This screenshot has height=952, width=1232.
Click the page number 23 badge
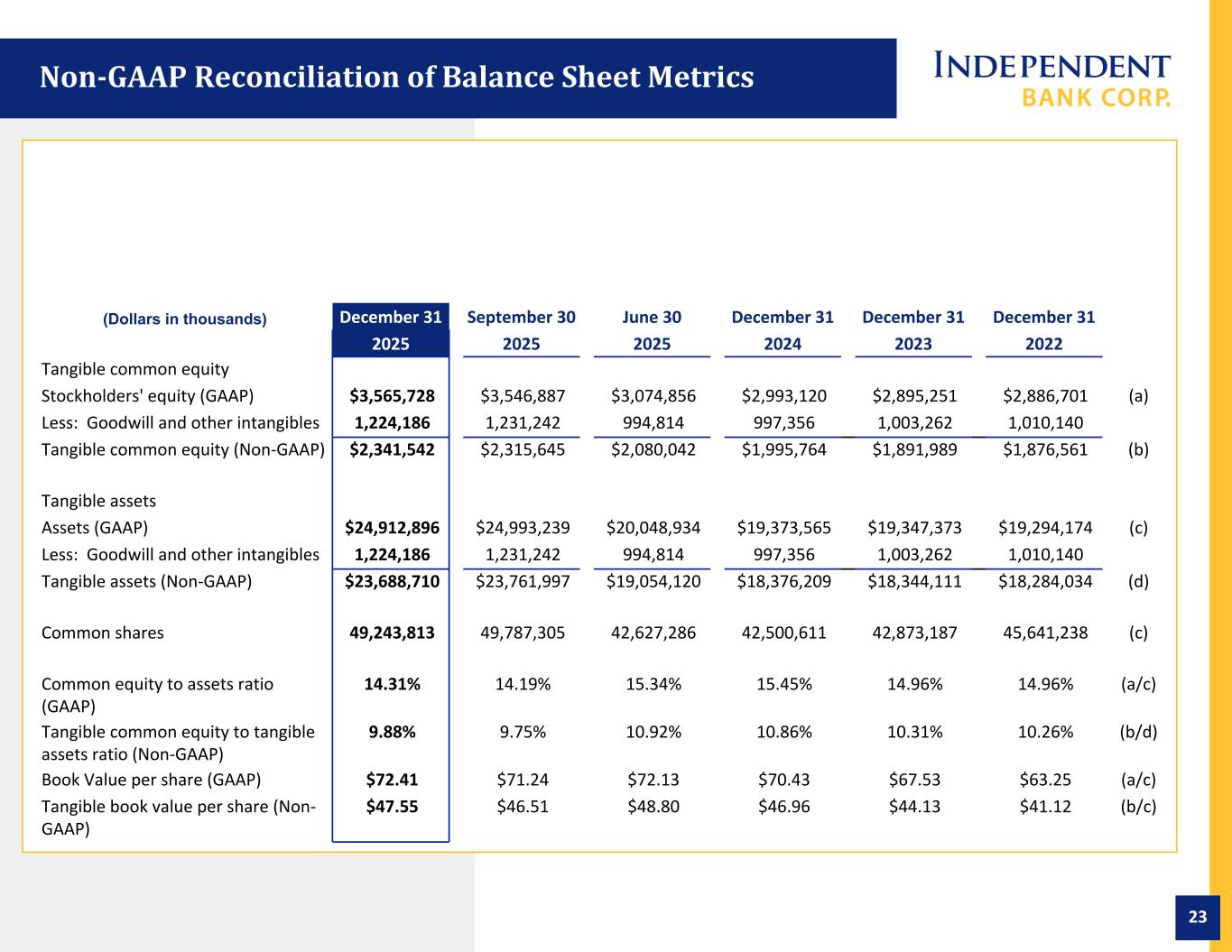point(1197,918)
